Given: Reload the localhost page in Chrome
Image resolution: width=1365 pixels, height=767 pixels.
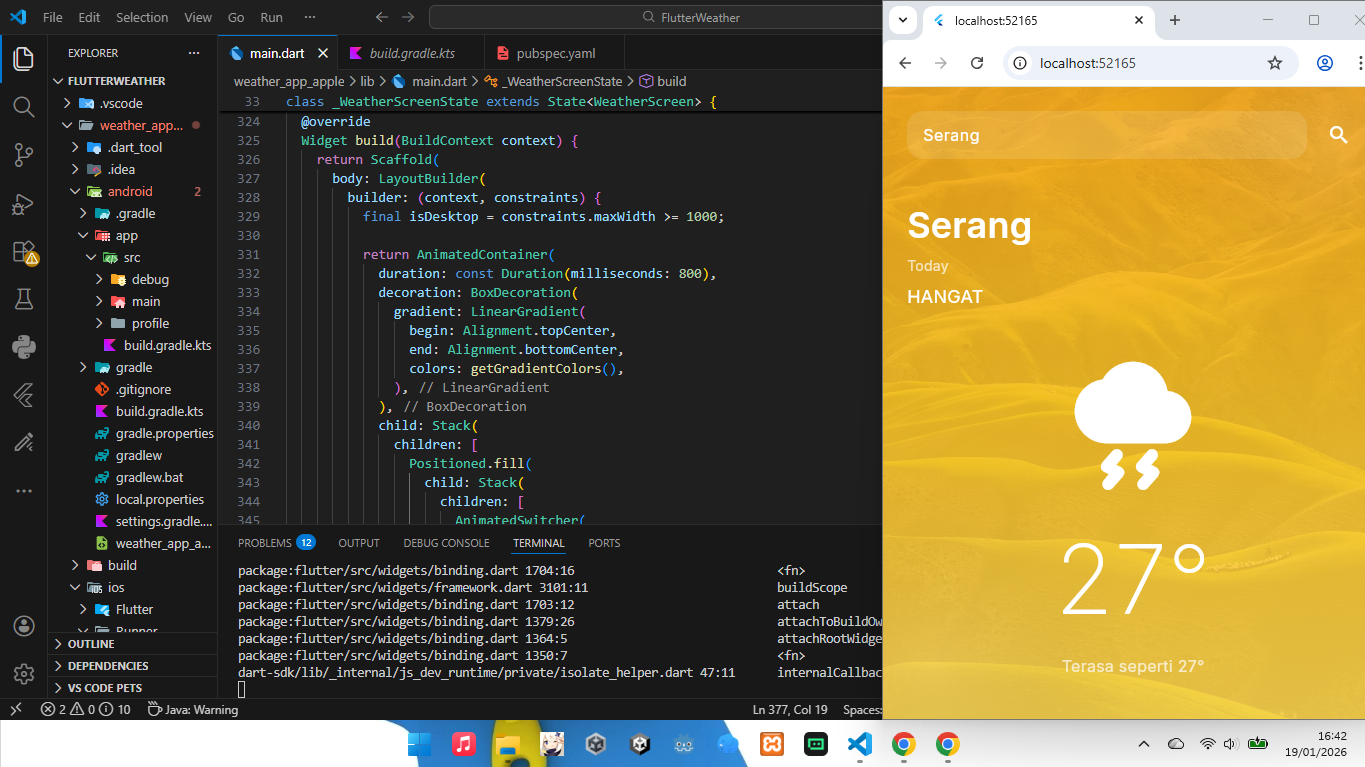Looking at the screenshot, I should click(x=977, y=62).
